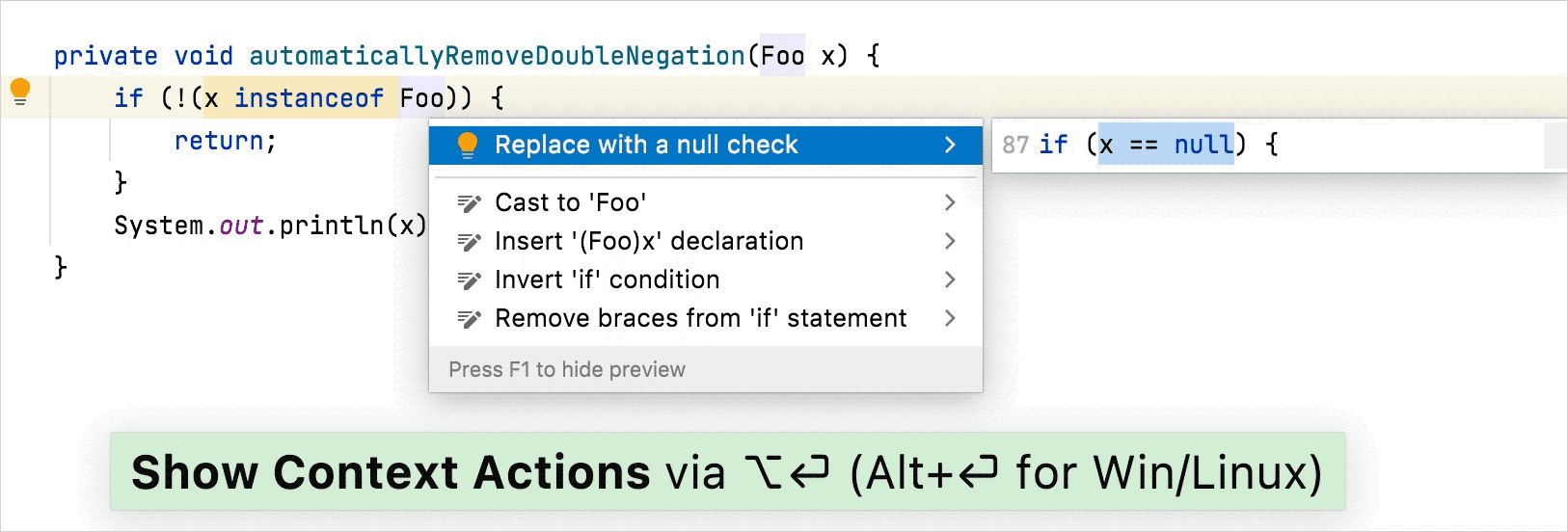The image size is (1568, 532).
Task: Select Replace with a null check action
Action: tap(706, 145)
